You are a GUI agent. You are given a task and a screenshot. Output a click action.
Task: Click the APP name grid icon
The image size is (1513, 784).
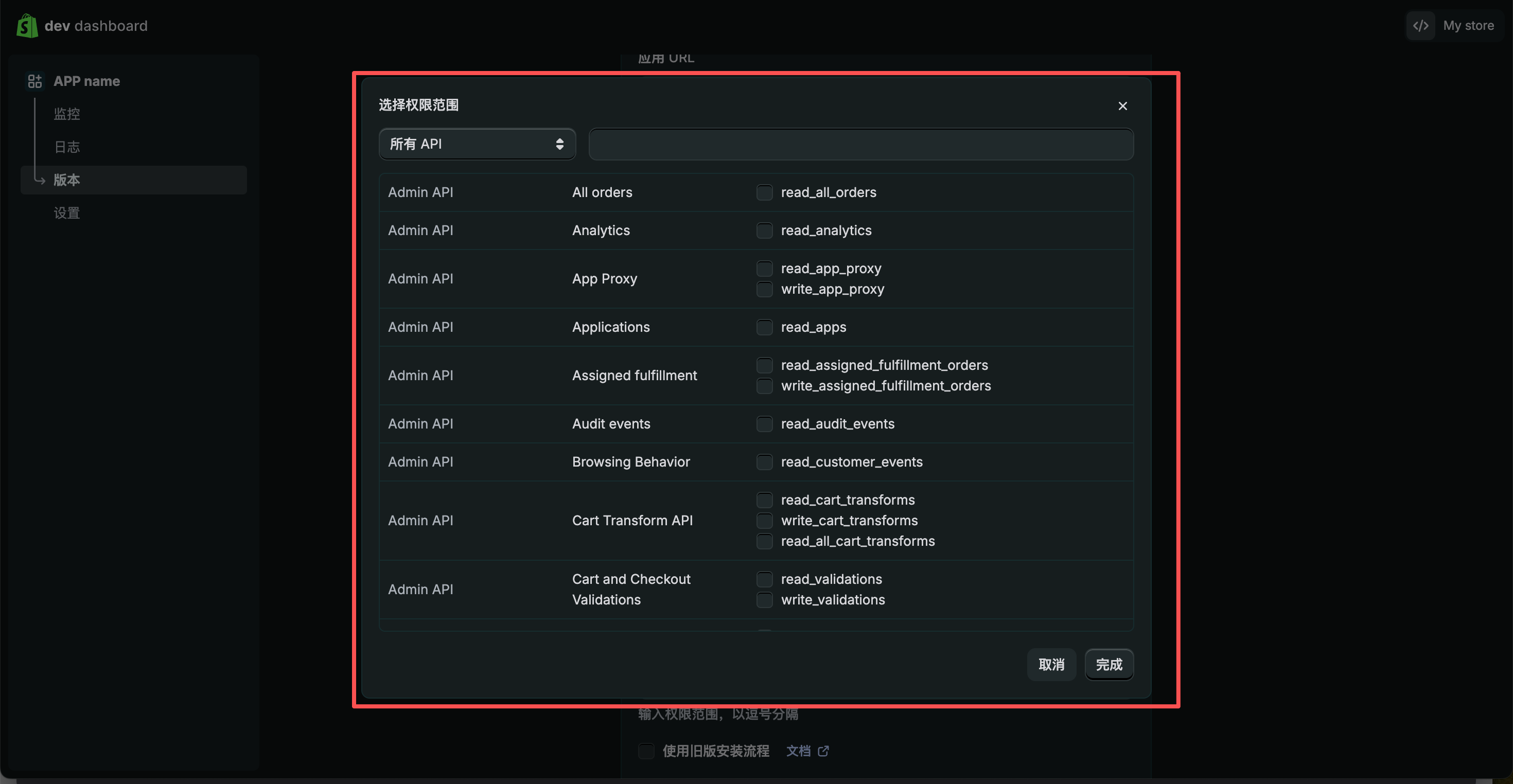[x=34, y=81]
